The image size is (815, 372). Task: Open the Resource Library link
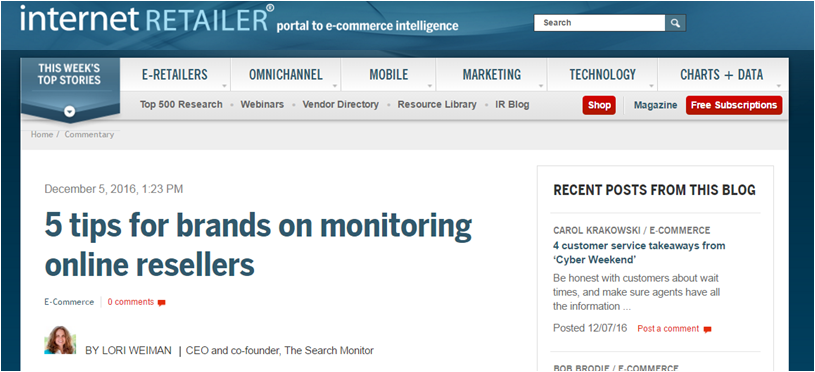coord(437,104)
